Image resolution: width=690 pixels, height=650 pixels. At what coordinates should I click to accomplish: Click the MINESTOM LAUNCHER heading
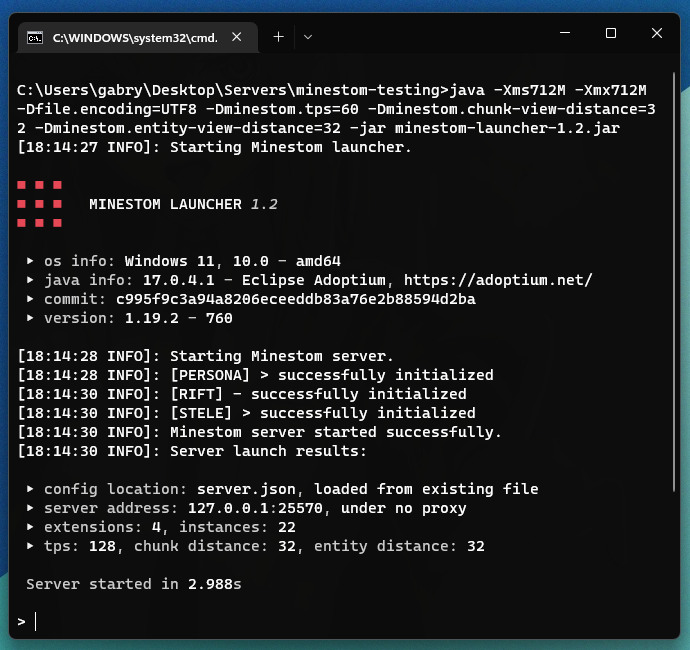coord(165,204)
